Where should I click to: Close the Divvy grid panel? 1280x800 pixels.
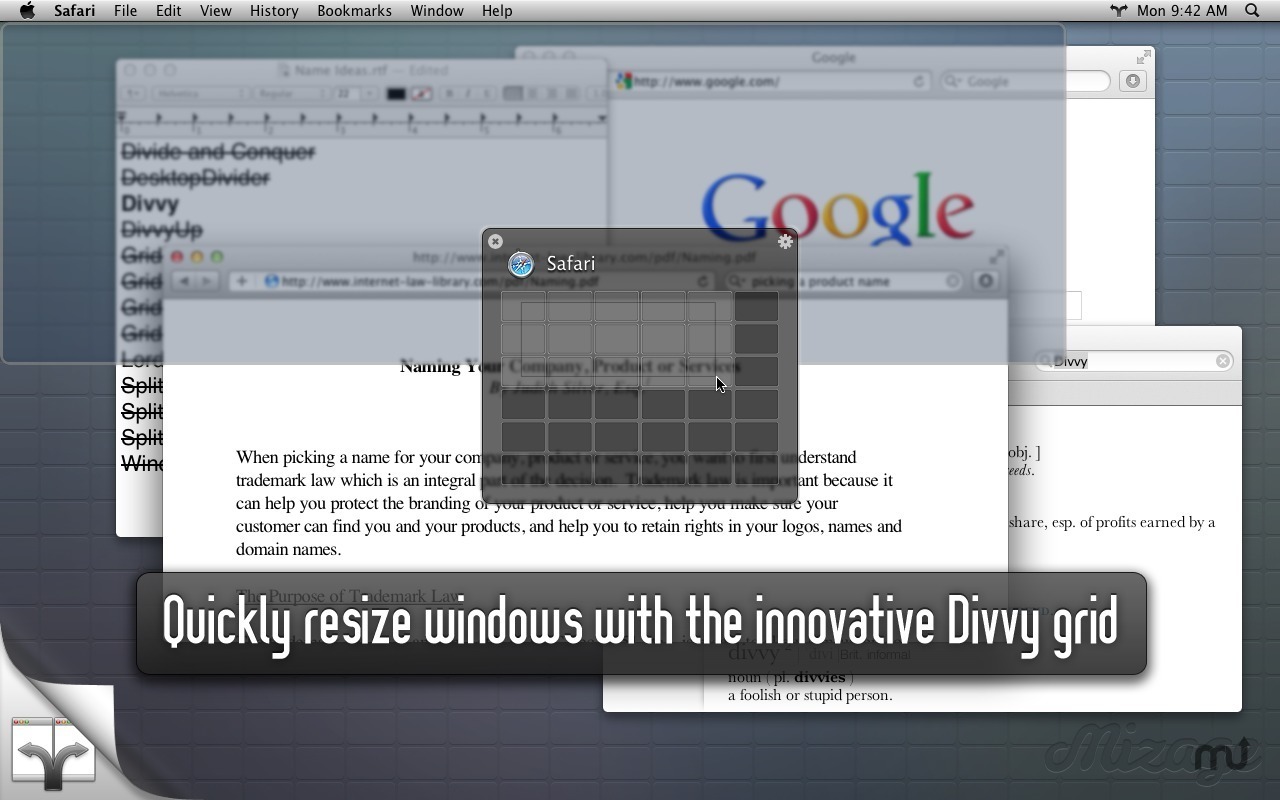(495, 241)
